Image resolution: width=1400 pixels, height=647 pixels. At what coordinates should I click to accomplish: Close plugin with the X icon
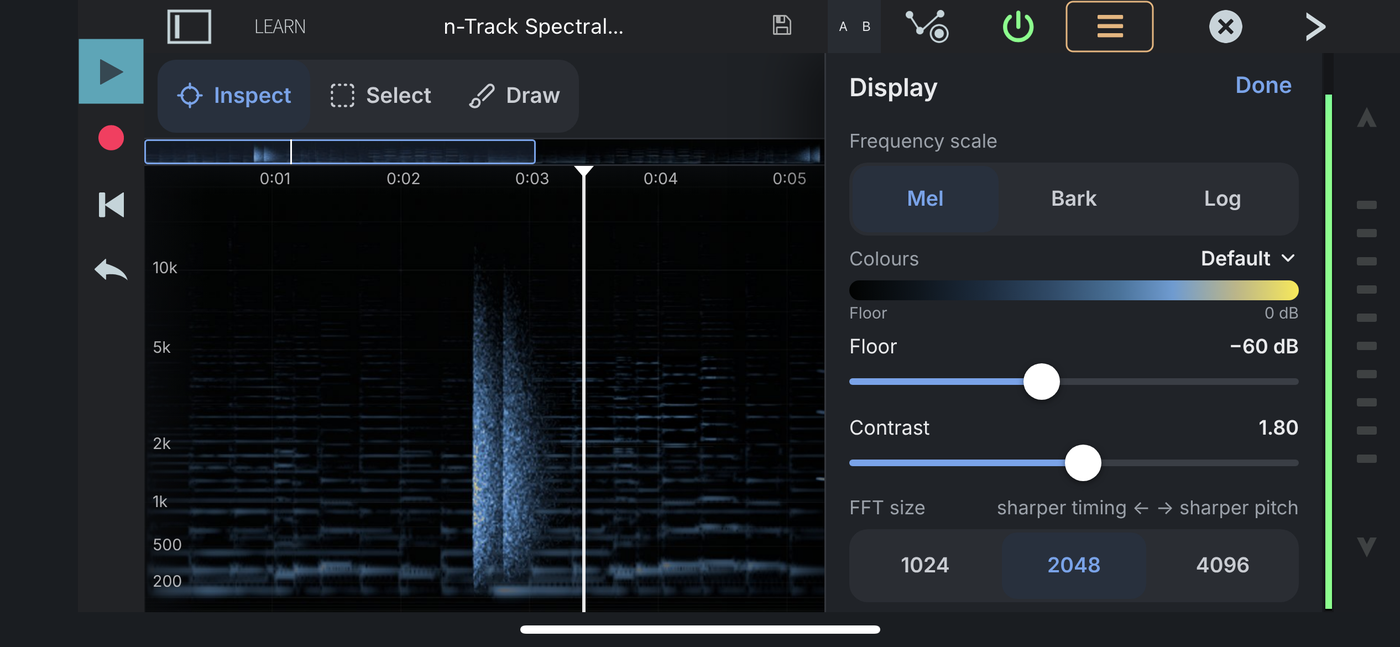pyautogui.click(x=1225, y=27)
